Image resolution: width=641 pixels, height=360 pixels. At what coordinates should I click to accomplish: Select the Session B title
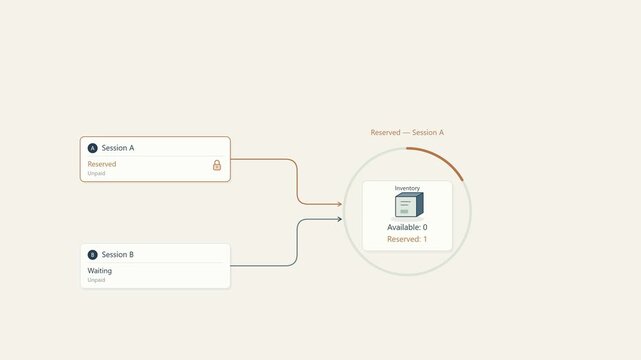(x=118, y=255)
